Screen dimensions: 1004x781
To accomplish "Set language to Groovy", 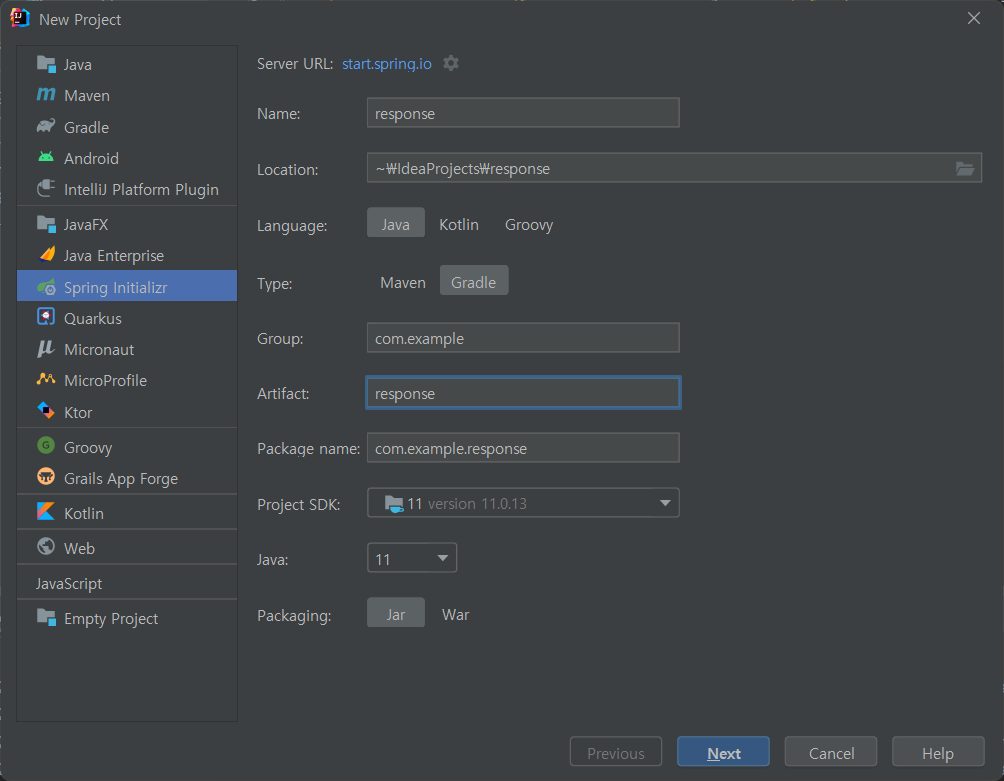I will [529, 225].
